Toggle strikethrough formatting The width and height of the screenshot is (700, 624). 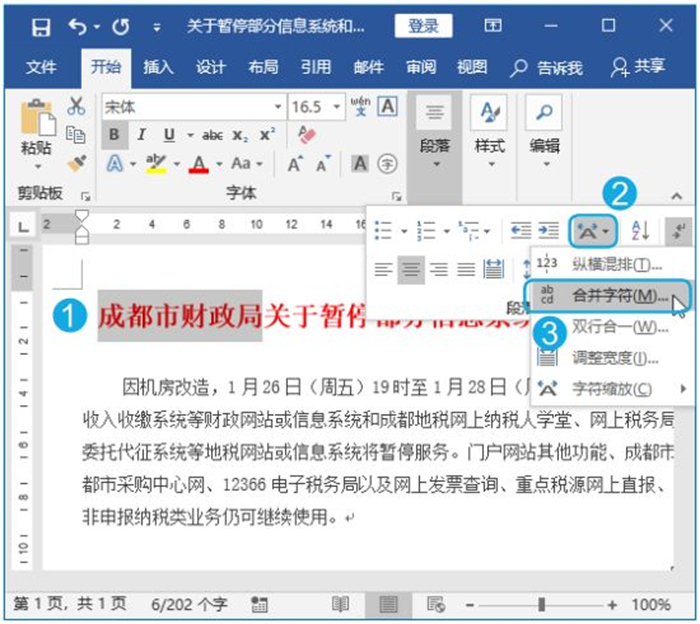pyautogui.click(x=212, y=135)
